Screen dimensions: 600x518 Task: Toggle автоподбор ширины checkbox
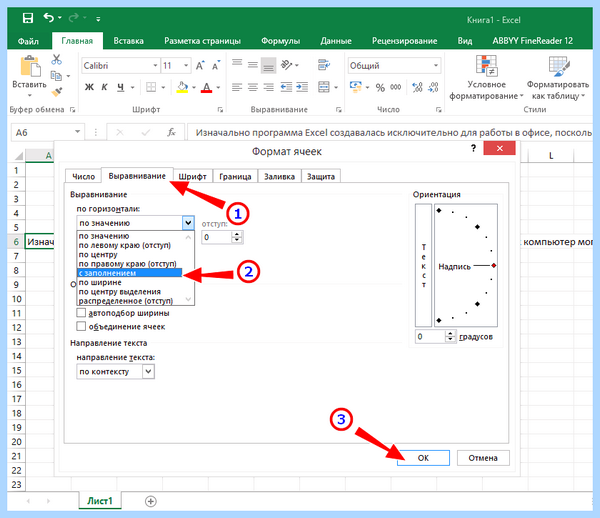(x=81, y=313)
